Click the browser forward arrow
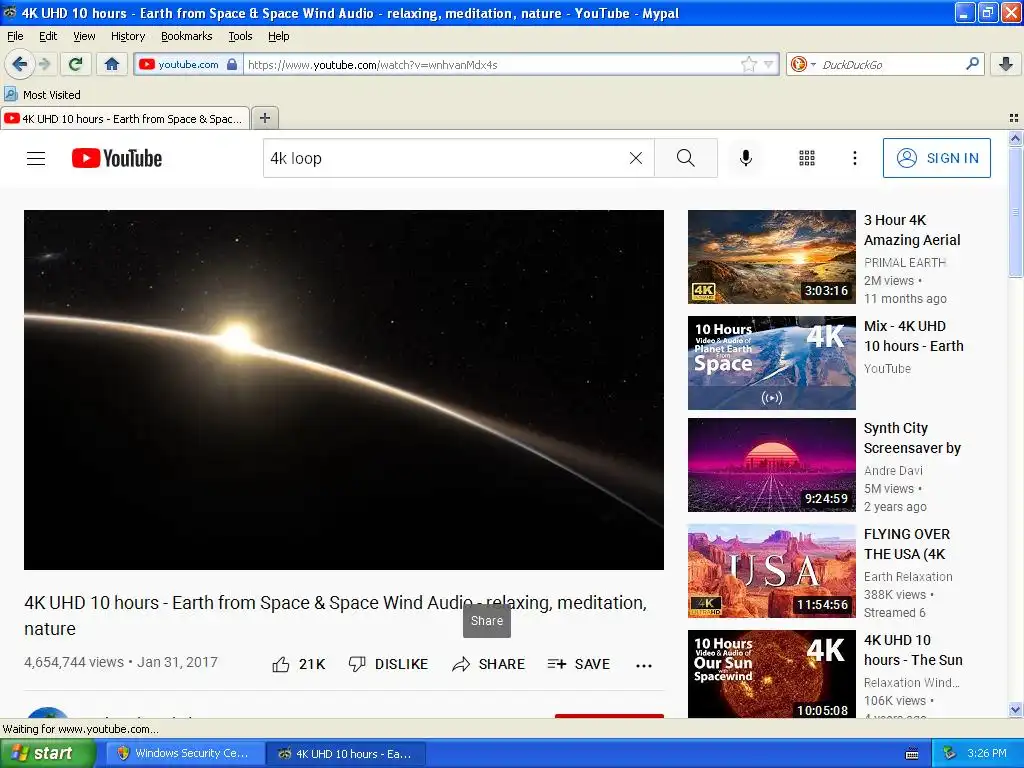 pos(44,64)
